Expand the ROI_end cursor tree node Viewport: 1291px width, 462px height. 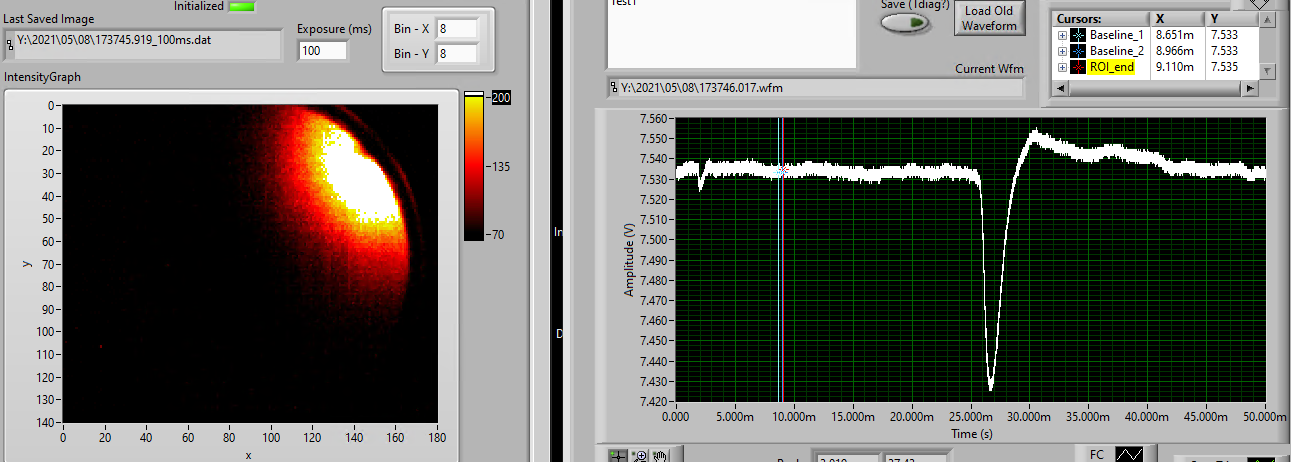pos(1062,67)
